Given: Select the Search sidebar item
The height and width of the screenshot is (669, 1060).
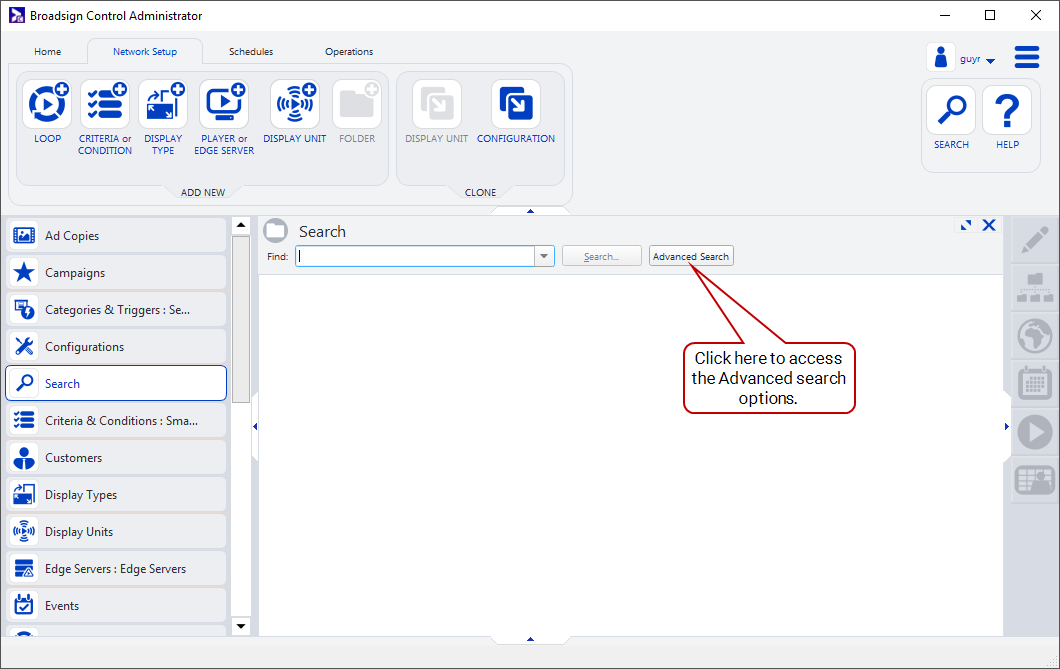Looking at the screenshot, I should click(116, 383).
